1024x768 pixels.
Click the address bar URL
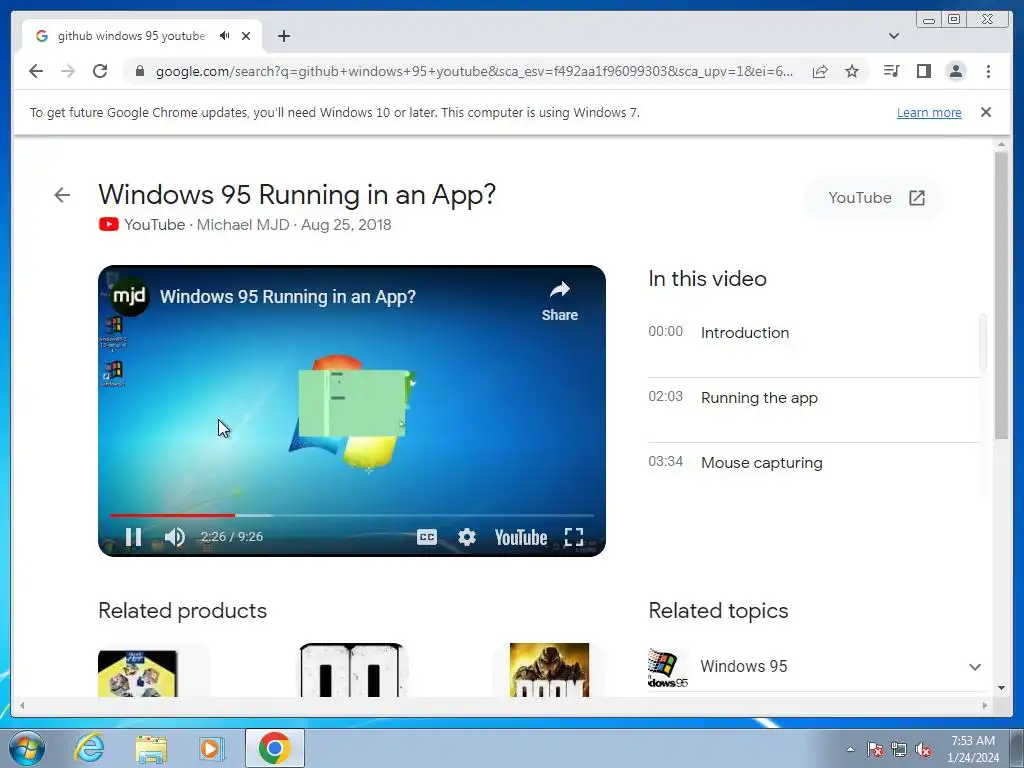click(x=474, y=71)
